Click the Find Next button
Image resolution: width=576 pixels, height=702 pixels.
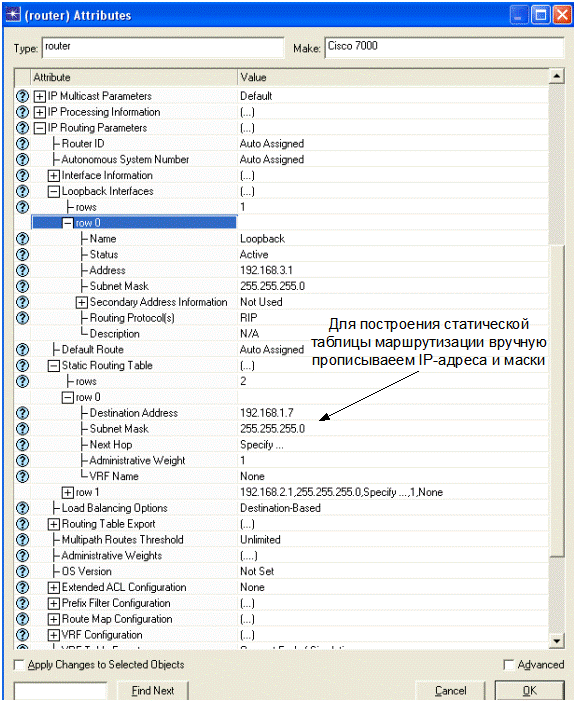tap(153, 691)
